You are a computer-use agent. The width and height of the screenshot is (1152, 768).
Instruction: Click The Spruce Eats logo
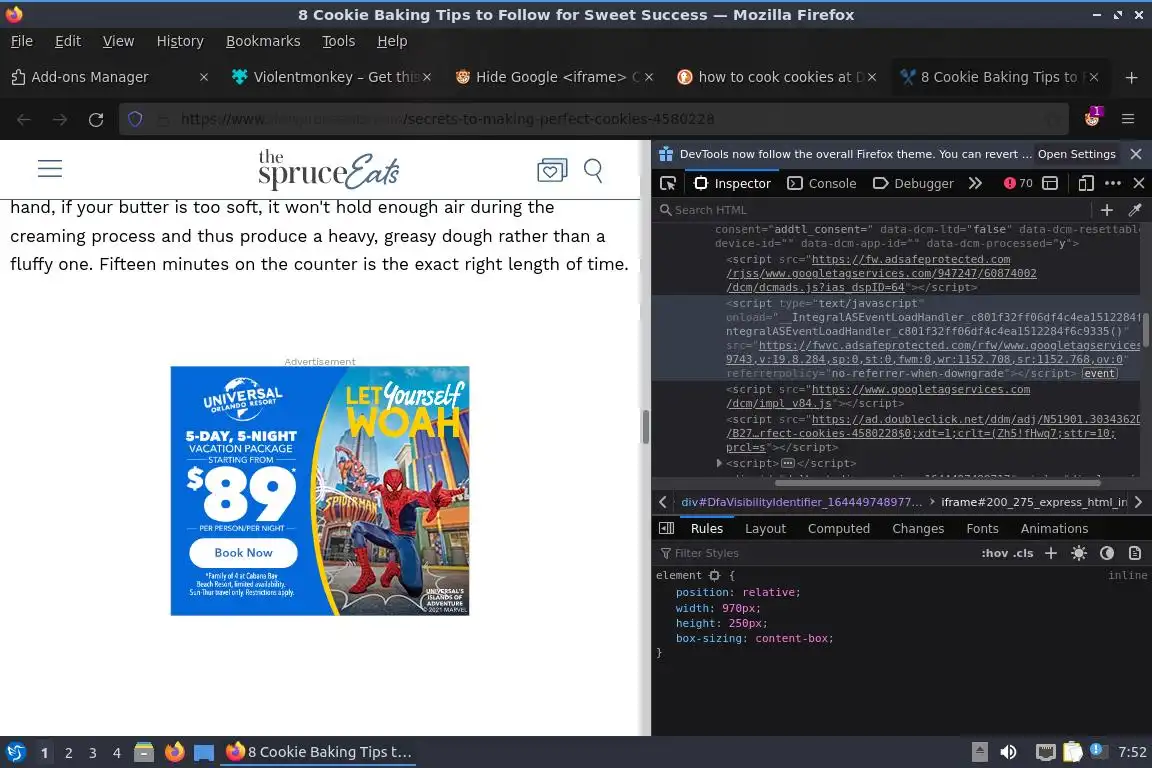pos(328,170)
